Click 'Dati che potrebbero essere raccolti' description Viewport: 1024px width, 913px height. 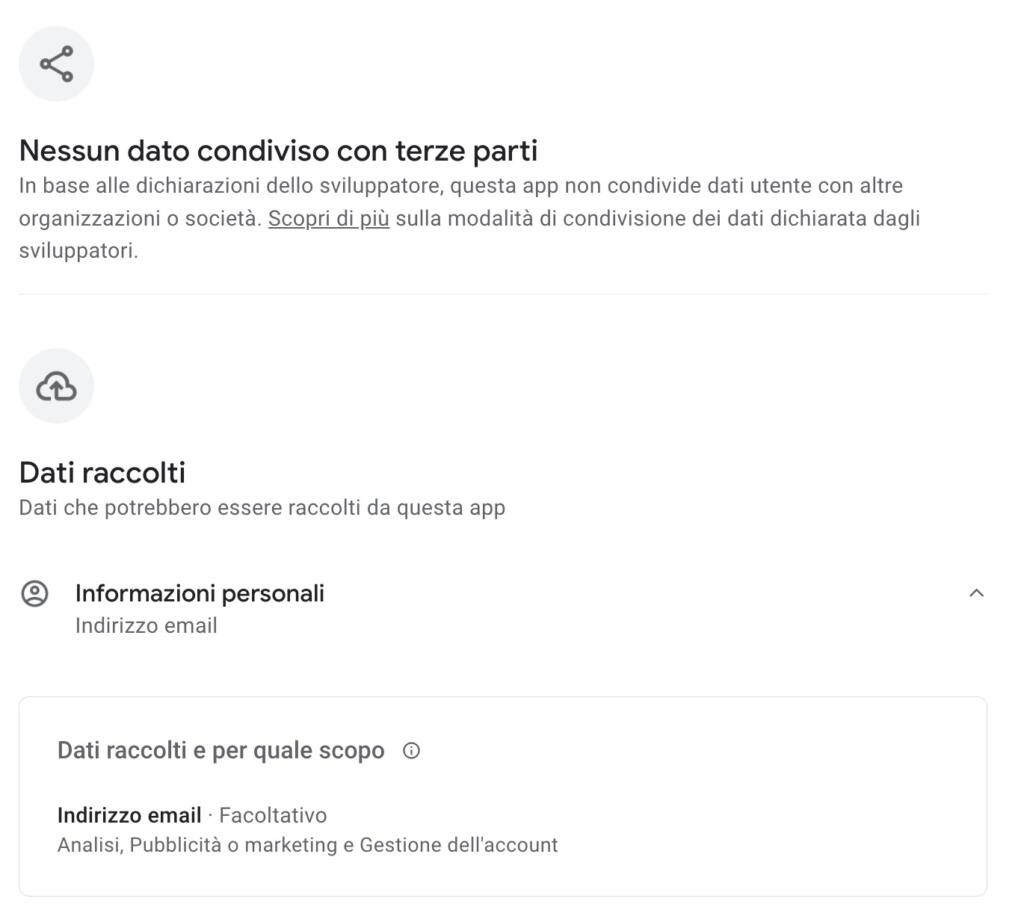262,508
